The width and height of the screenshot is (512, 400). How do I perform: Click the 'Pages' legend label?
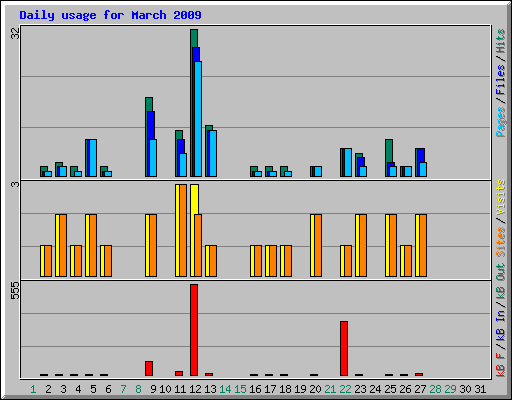501,122
